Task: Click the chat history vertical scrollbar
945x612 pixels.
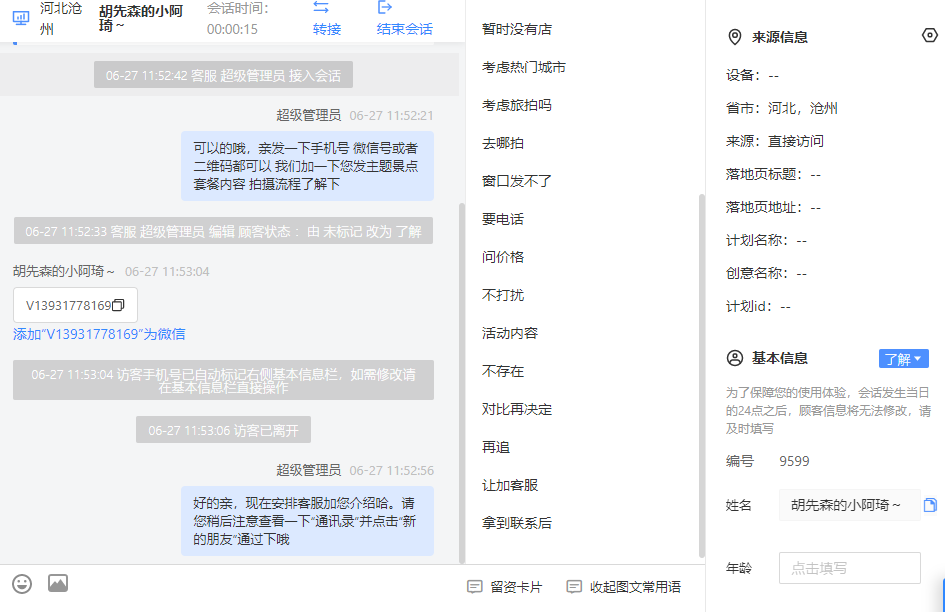Action: (462, 383)
